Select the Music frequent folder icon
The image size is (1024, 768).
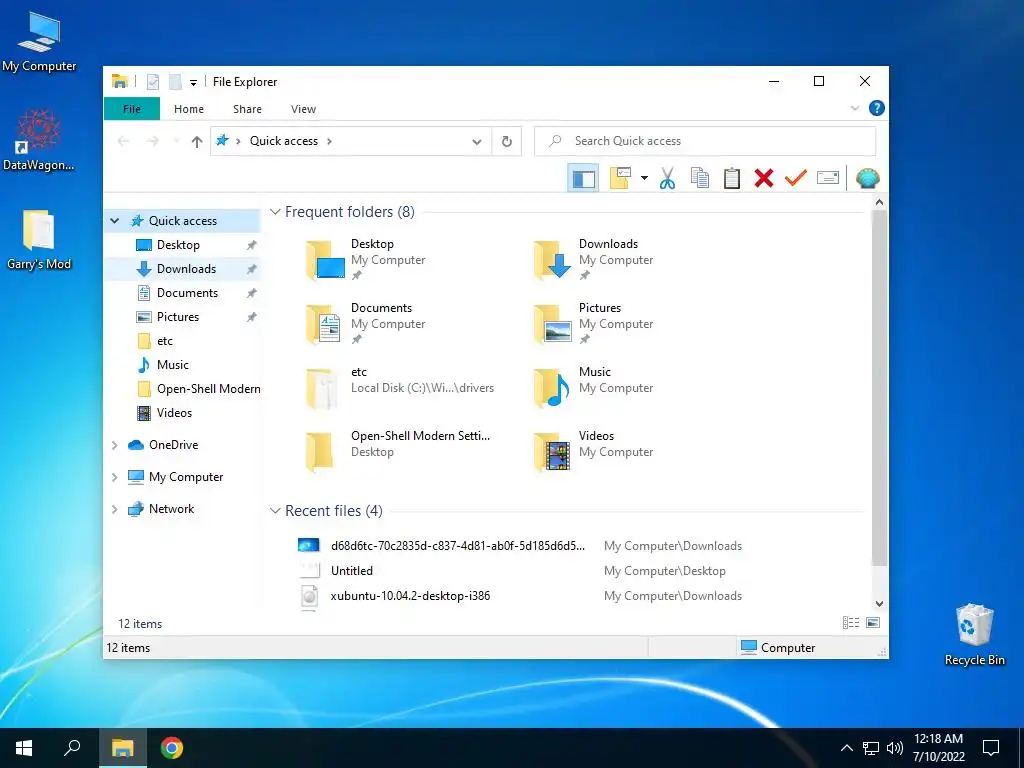tap(553, 388)
